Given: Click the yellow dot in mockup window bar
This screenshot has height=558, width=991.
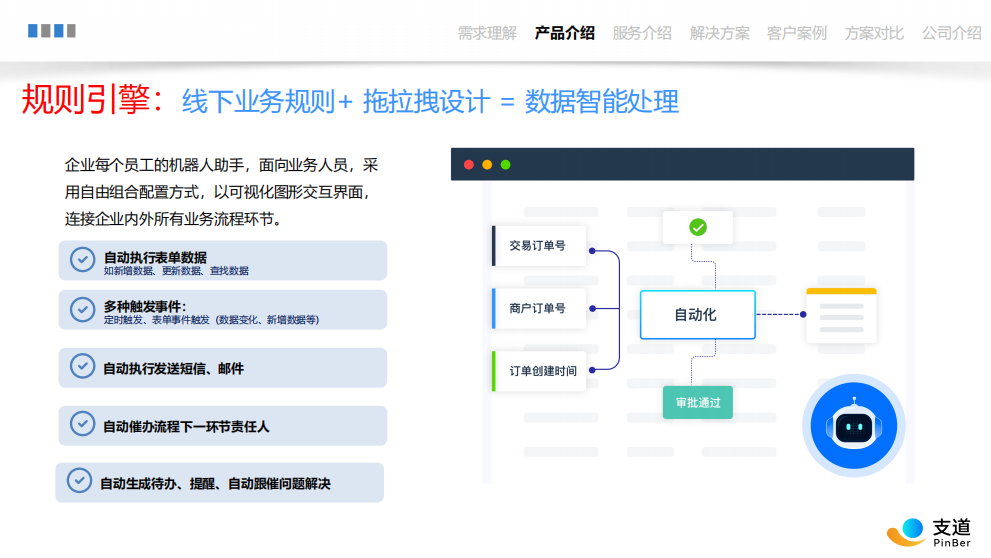Looking at the screenshot, I should click(x=487, y=164).
